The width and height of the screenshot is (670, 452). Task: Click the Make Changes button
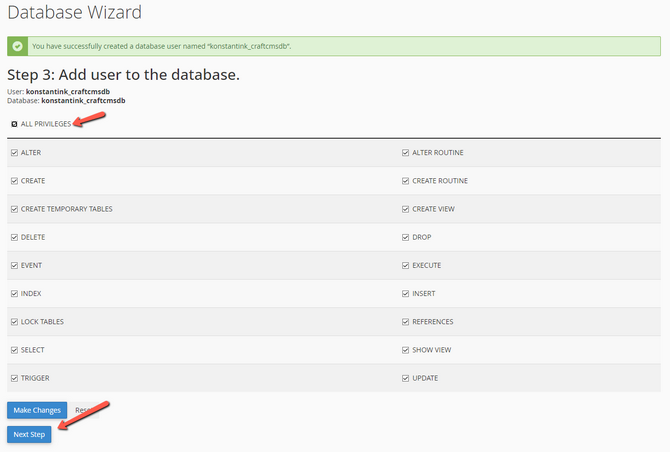[x=37, y=410]
